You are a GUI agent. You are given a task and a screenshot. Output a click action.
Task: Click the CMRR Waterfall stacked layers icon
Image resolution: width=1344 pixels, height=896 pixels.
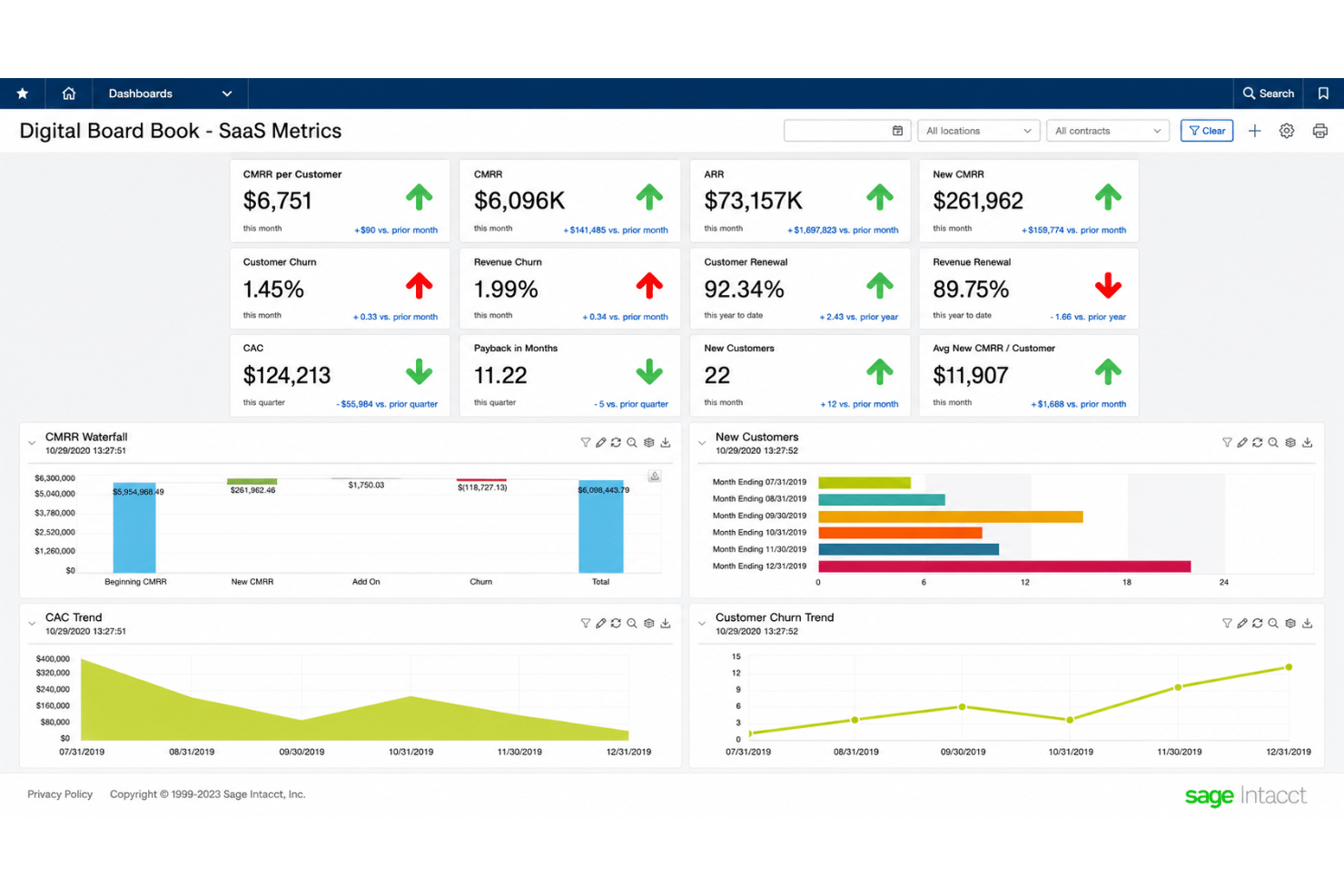tap(648, 442)
